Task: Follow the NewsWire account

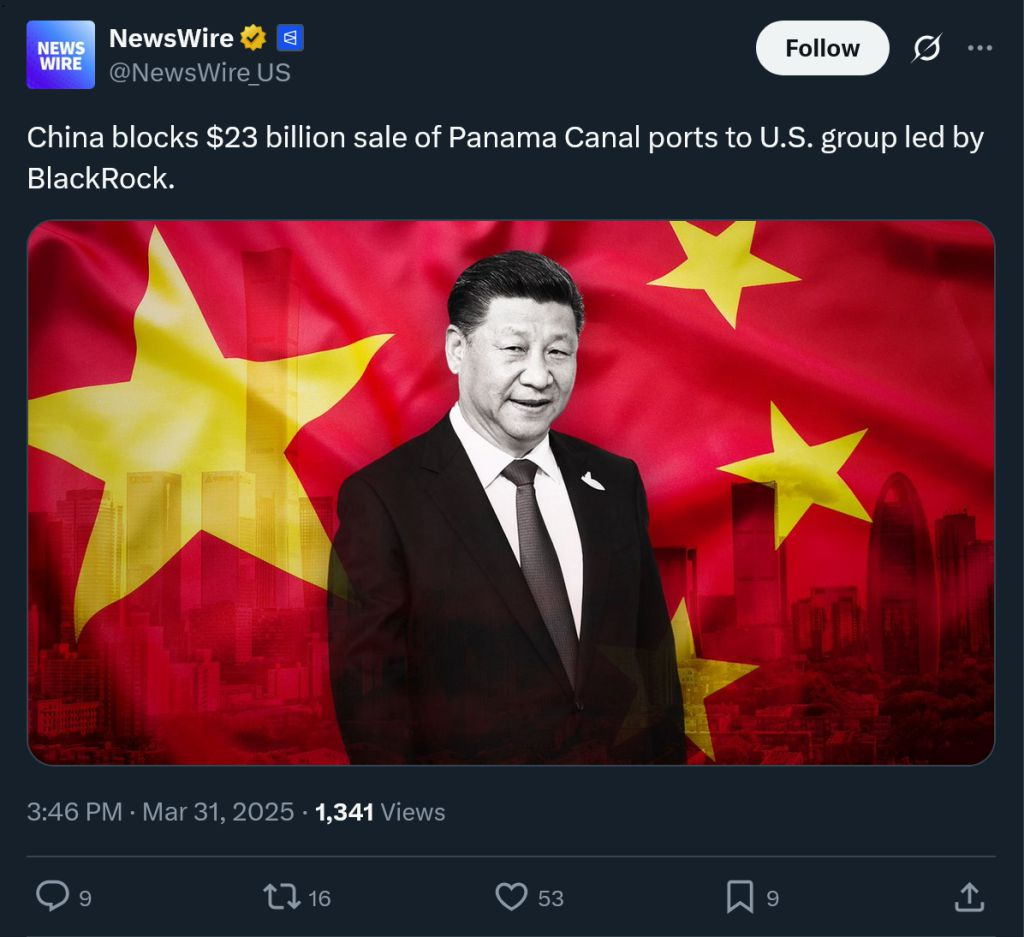Action: (822, 48)
